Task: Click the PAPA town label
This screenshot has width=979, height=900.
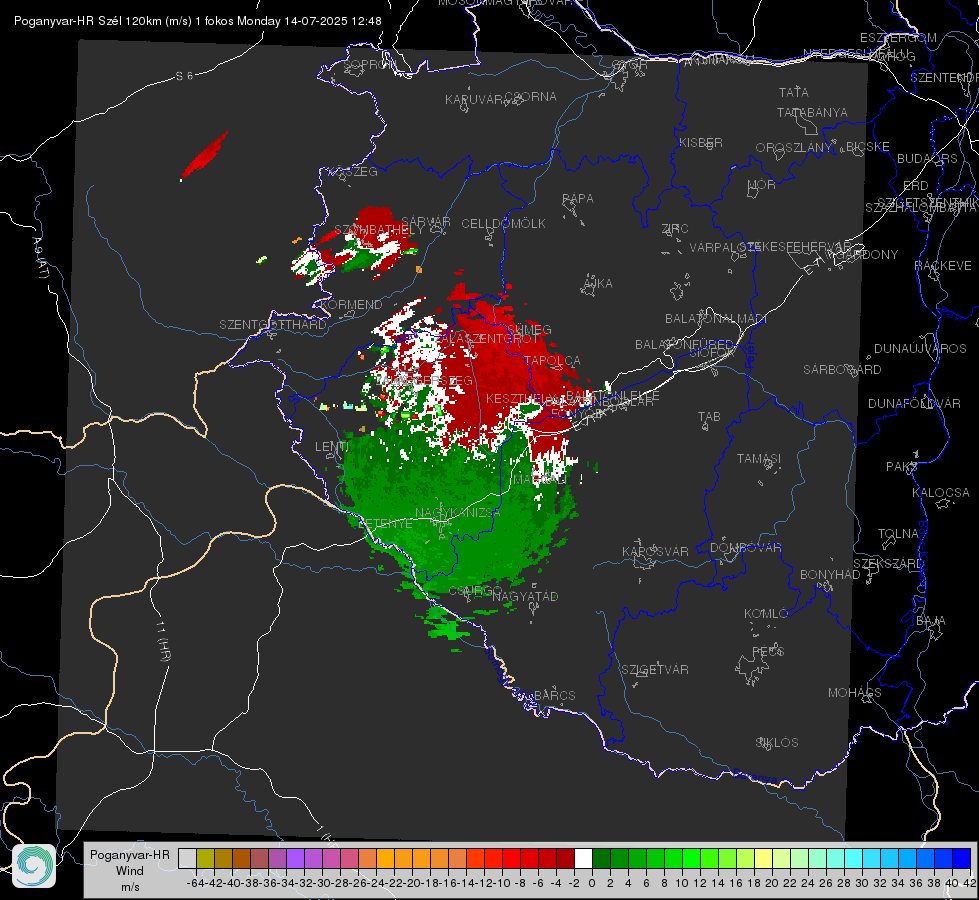Action: click(578, 199)
